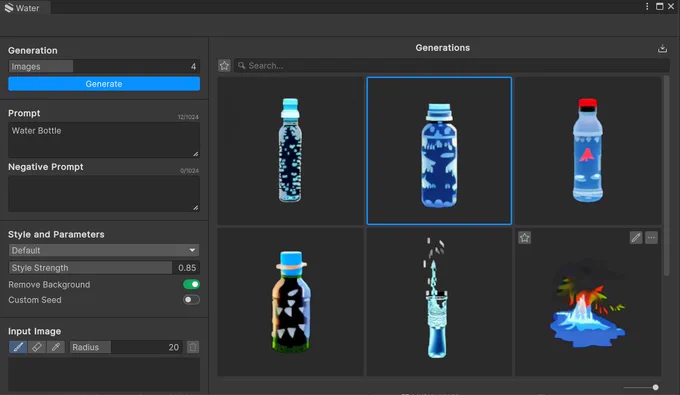Maximize the Water window

660,7
